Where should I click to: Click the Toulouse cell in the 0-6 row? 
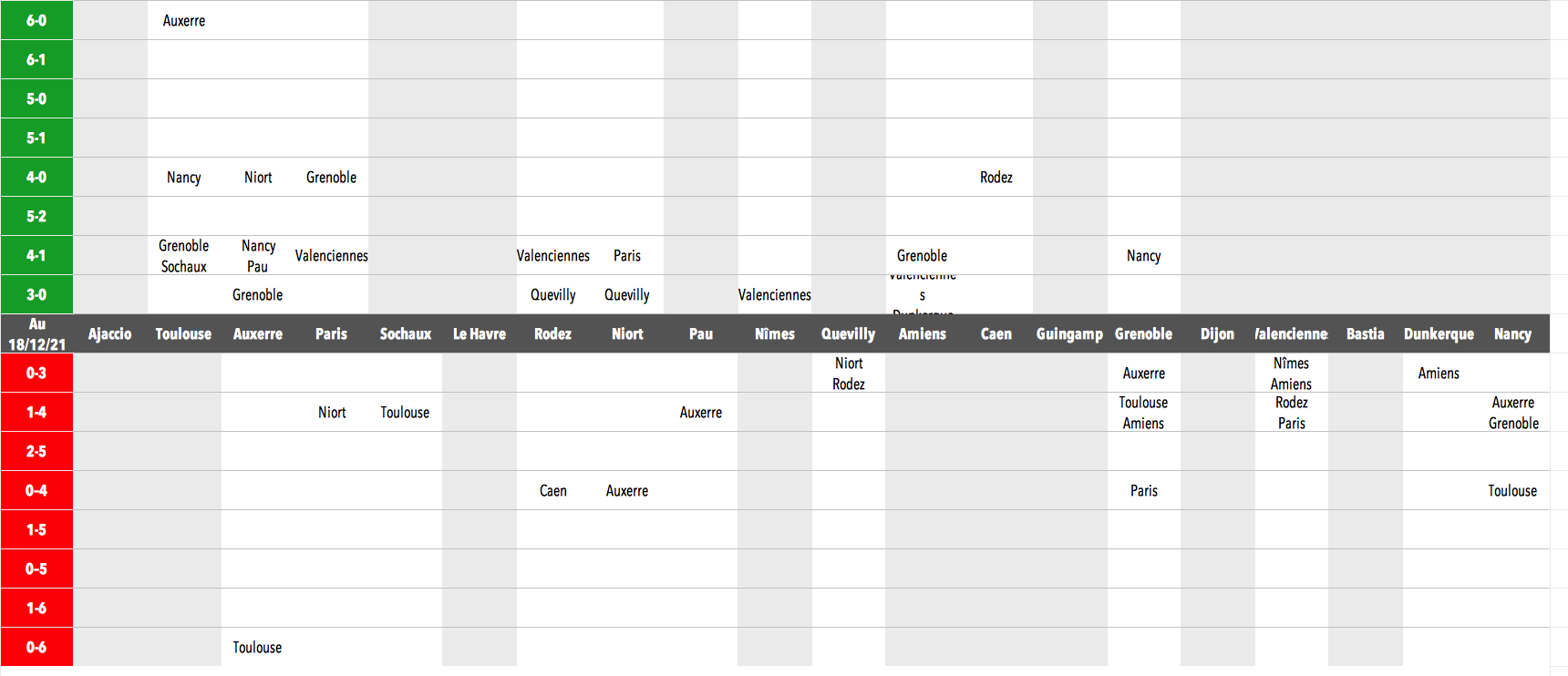coord(257,647)
